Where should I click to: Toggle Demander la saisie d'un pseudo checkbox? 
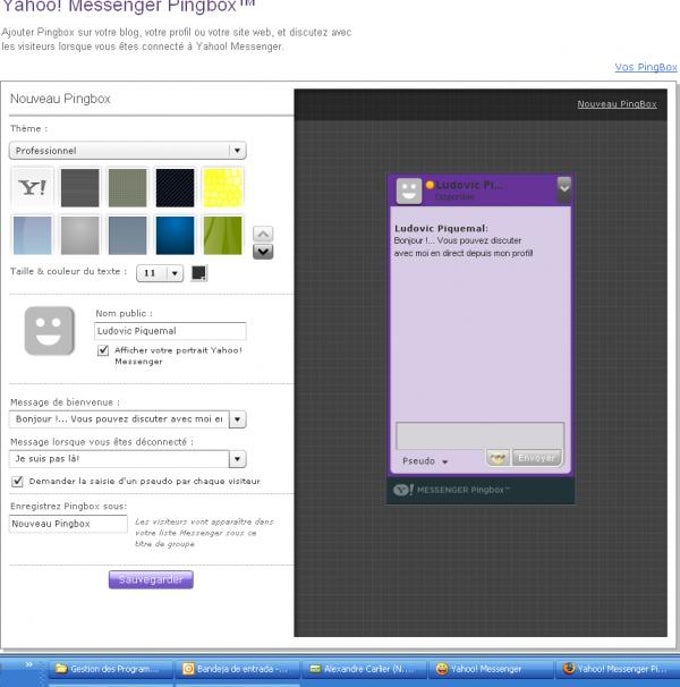tap(18, 481)
